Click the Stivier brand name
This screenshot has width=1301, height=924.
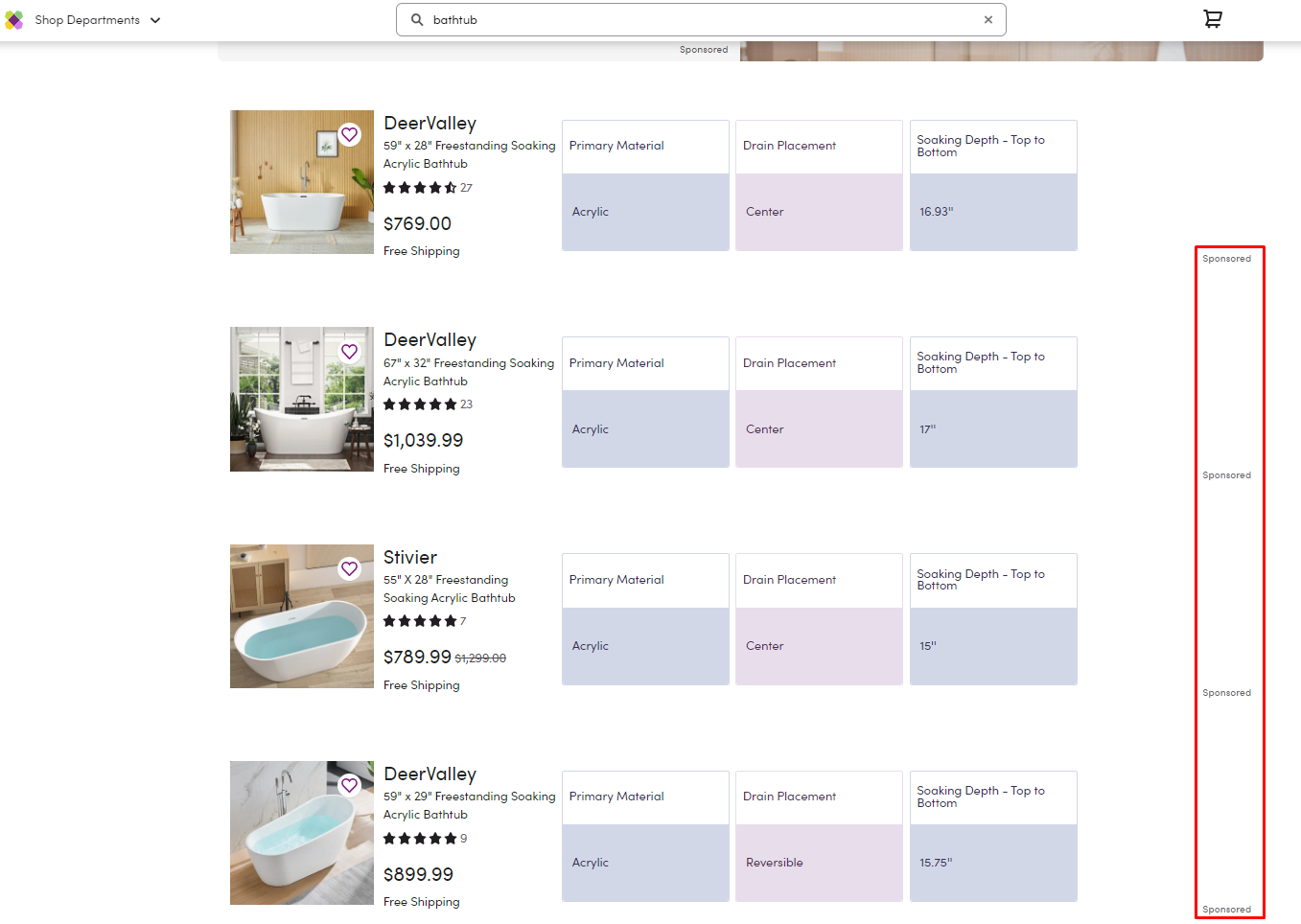point(410,557)
